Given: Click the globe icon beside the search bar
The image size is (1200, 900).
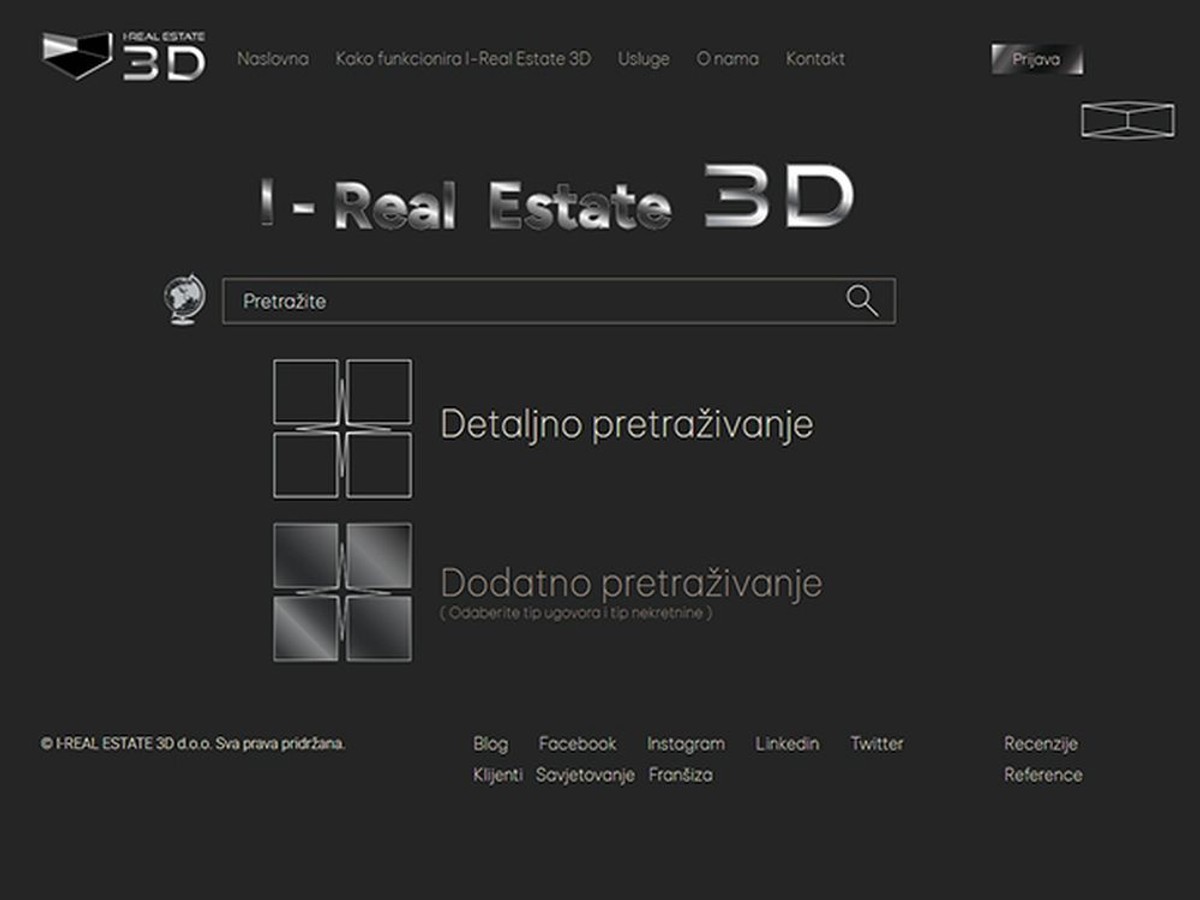Looking at the screenshot, I should [x=183, y=299].
